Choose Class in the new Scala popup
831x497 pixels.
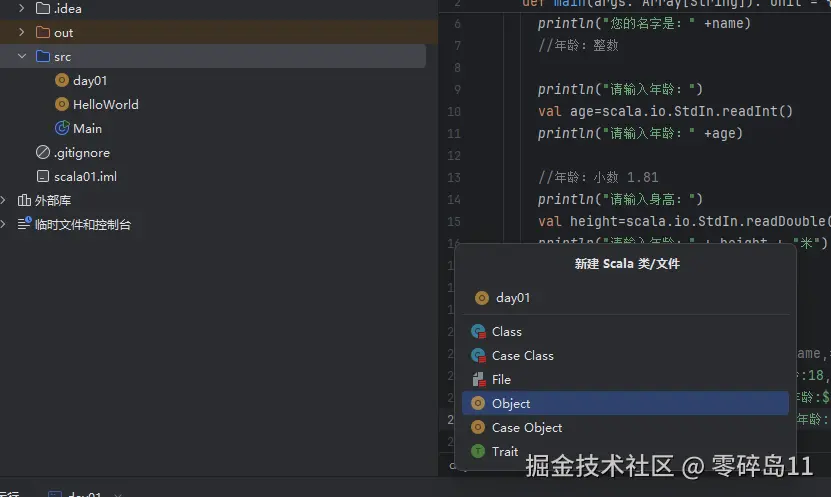click(x=625, y=331)
